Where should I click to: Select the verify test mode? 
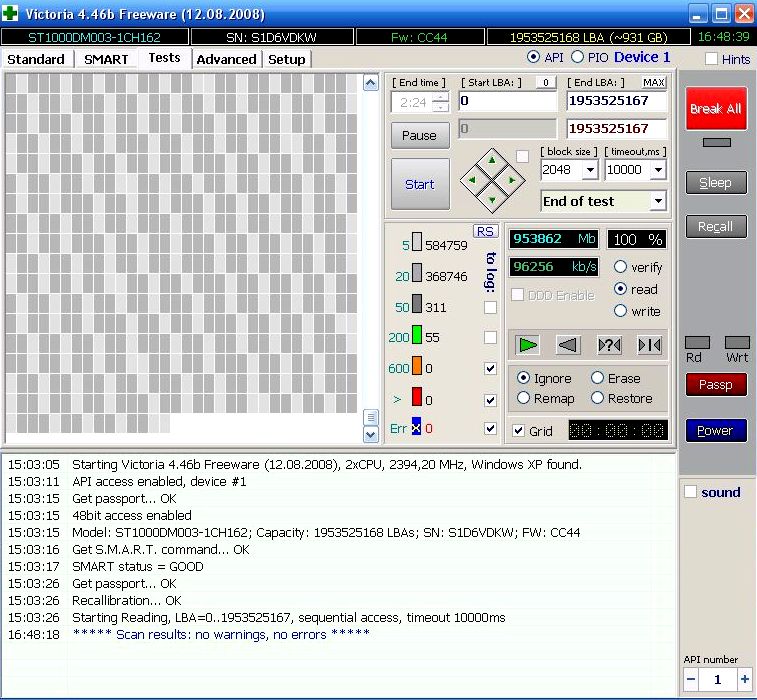[x=620, y=266]
